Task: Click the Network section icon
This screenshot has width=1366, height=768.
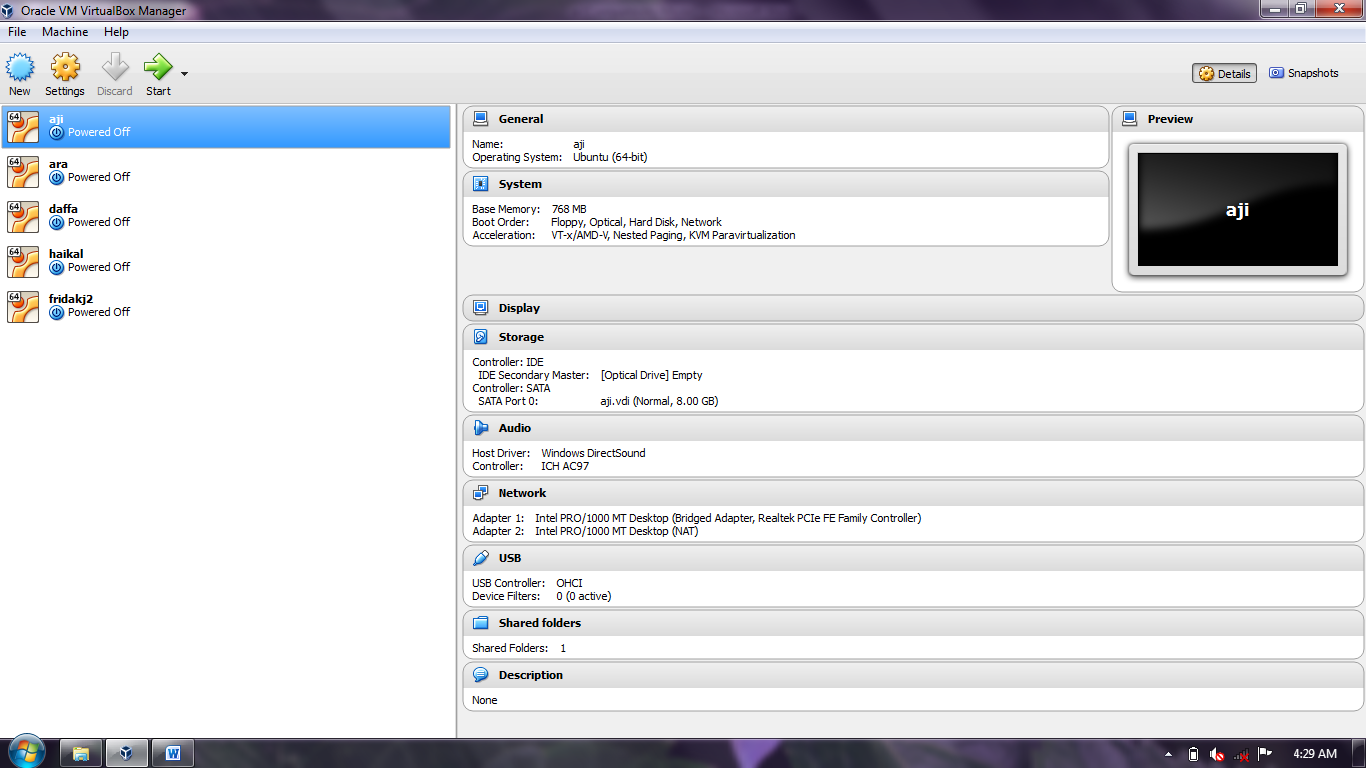Action: [480, 493]
